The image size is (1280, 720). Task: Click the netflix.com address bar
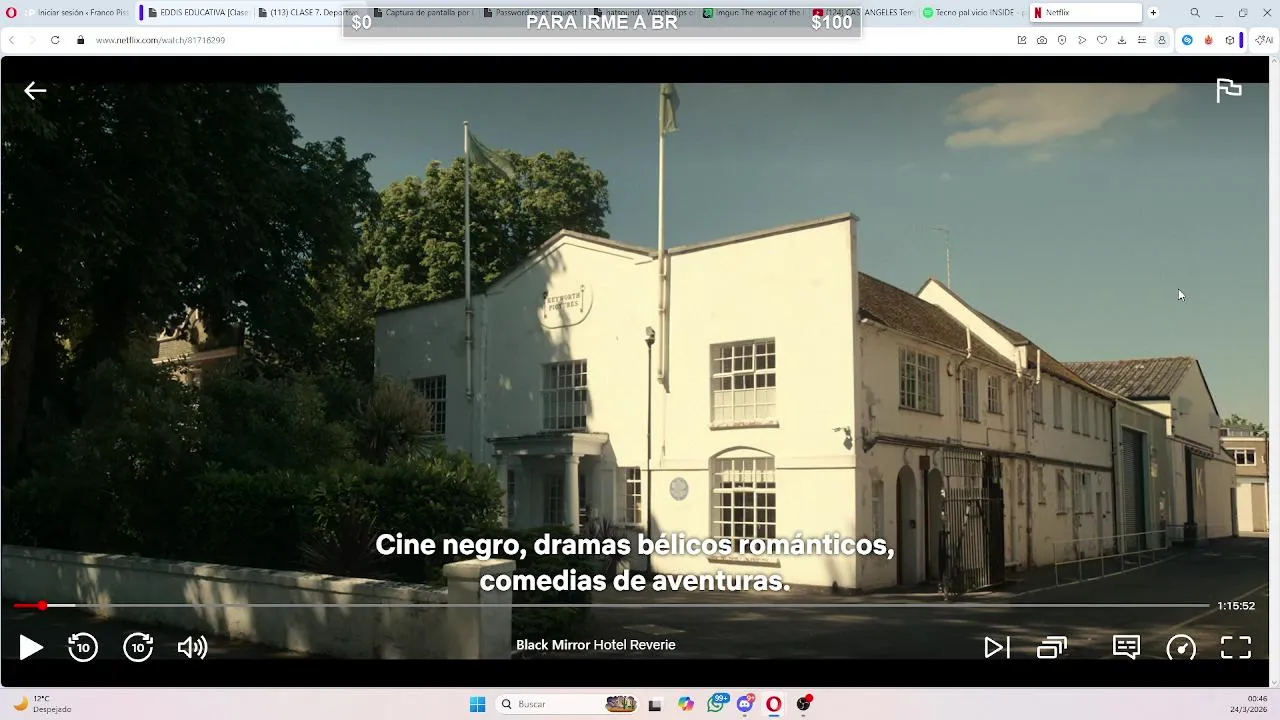pos(540,40)
